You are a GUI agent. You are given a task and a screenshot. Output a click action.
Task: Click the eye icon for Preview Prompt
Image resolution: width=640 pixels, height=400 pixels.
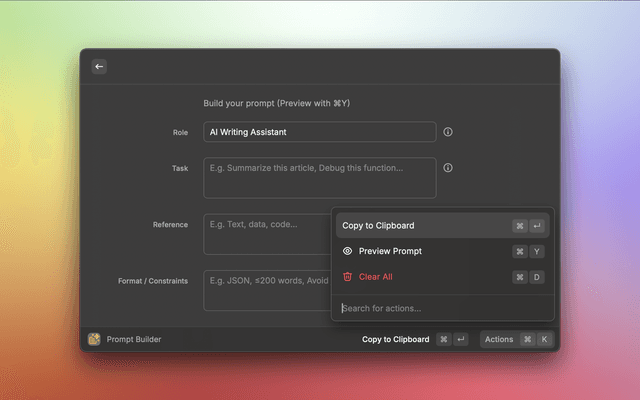(347, 252)
